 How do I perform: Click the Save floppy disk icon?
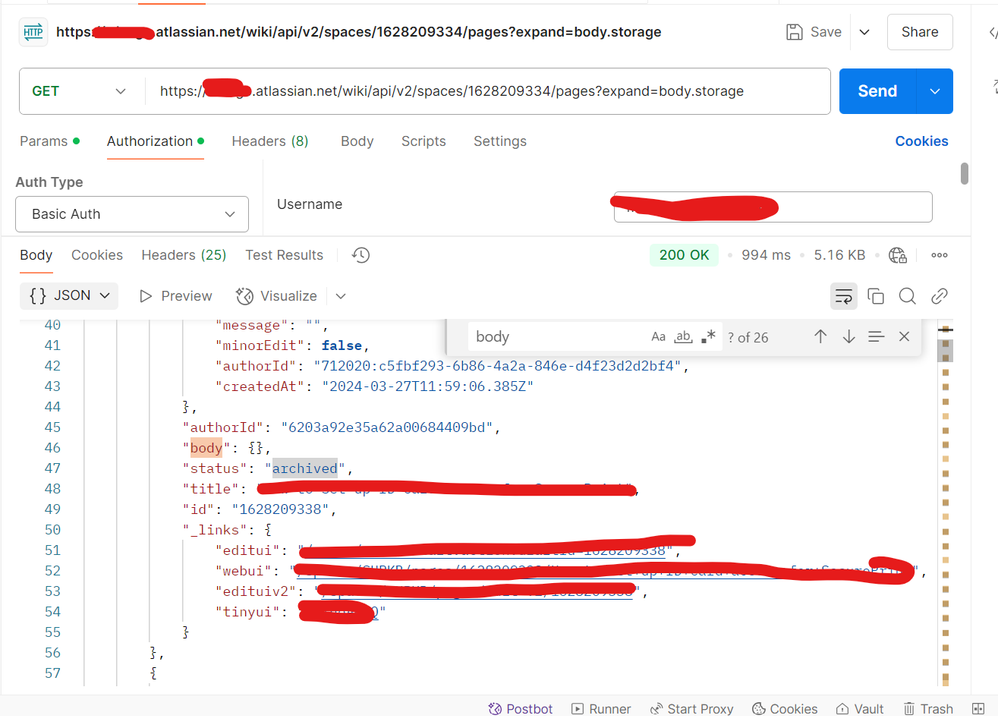click(794, 32)
